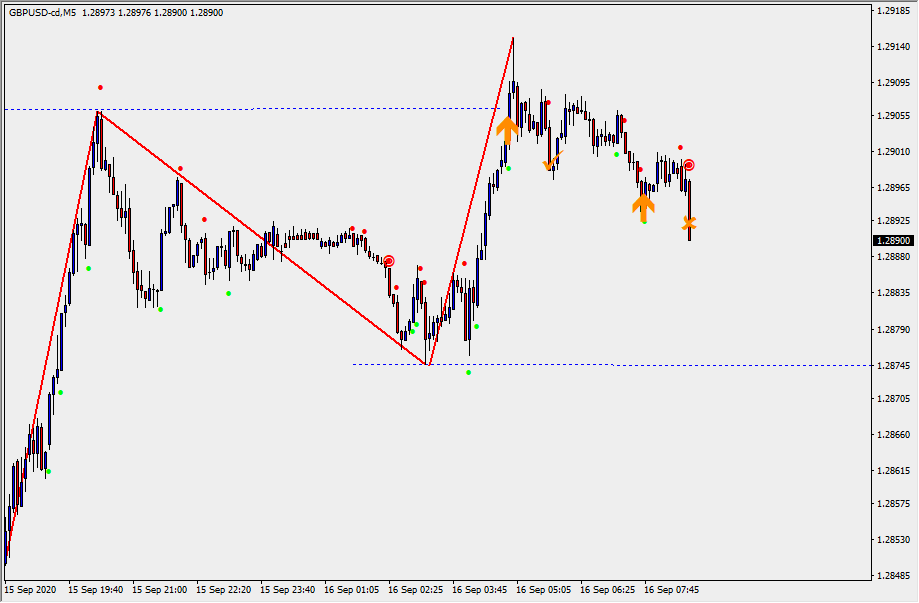Click the orange up arrow near 03:45
Viewport: 919px width, 603px height.
[507, 130]
